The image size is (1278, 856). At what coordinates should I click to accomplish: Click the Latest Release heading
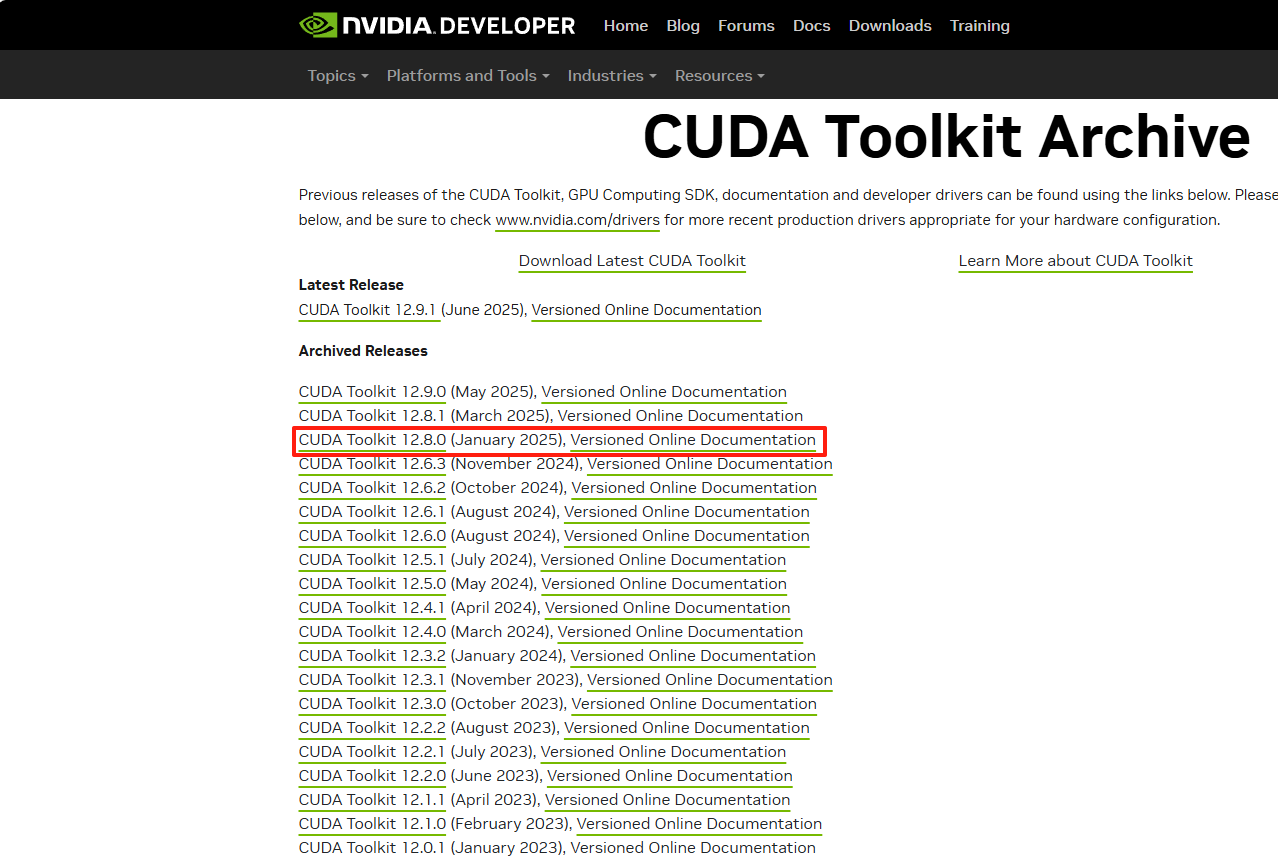click(x=351, y=285)
